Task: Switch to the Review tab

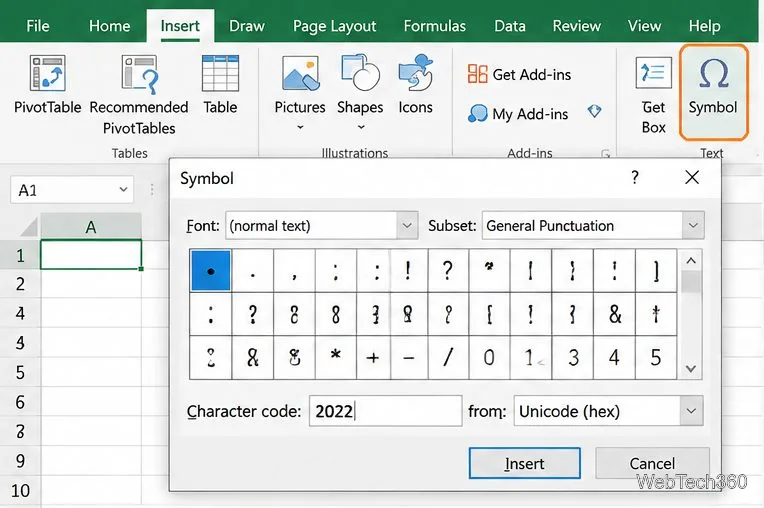Action: tap(576, 25)
